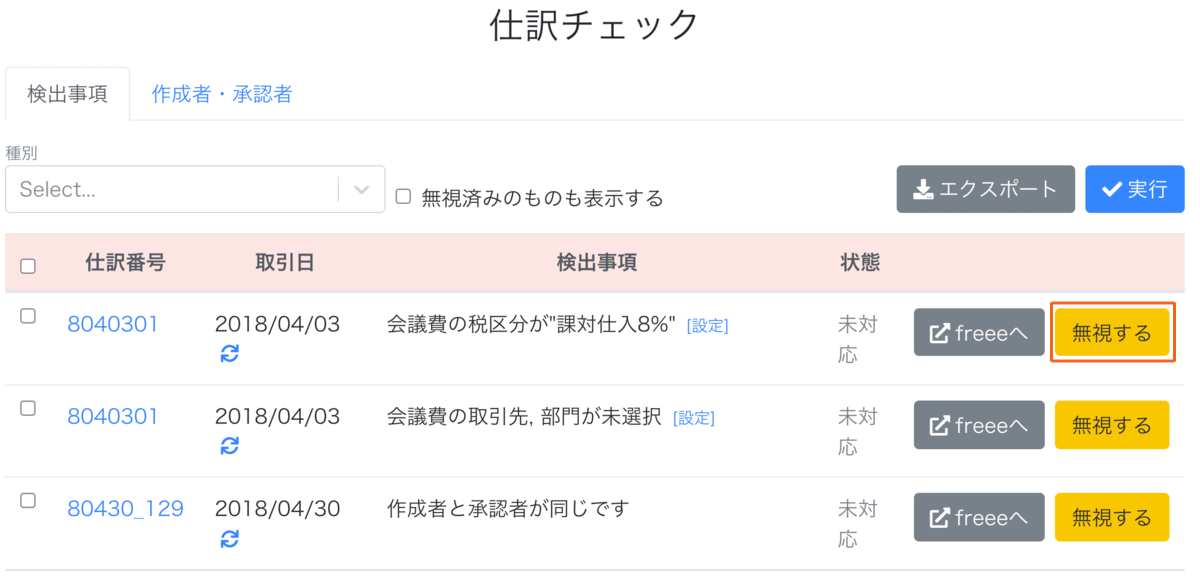Switch to the 作成者・承認者 tab
This screenshot has width=1200, height=578.
pyautogui.click(x=222, y=94)
